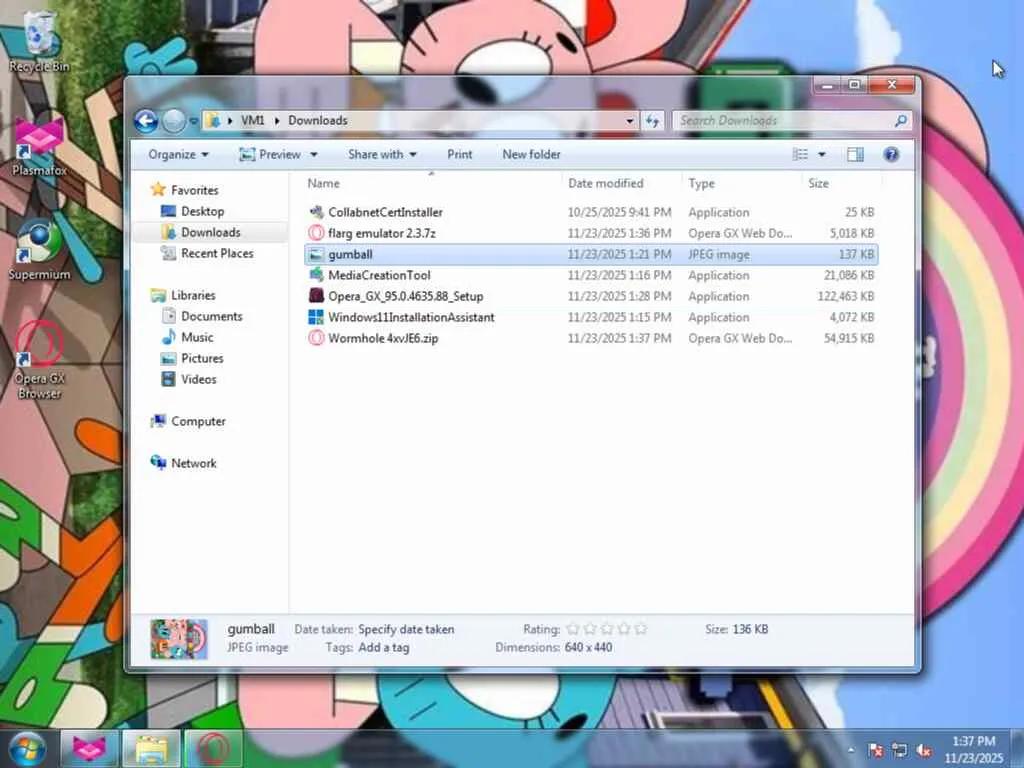Click Add a tag field
1024x768 pixels.
(x=384, y=648)
